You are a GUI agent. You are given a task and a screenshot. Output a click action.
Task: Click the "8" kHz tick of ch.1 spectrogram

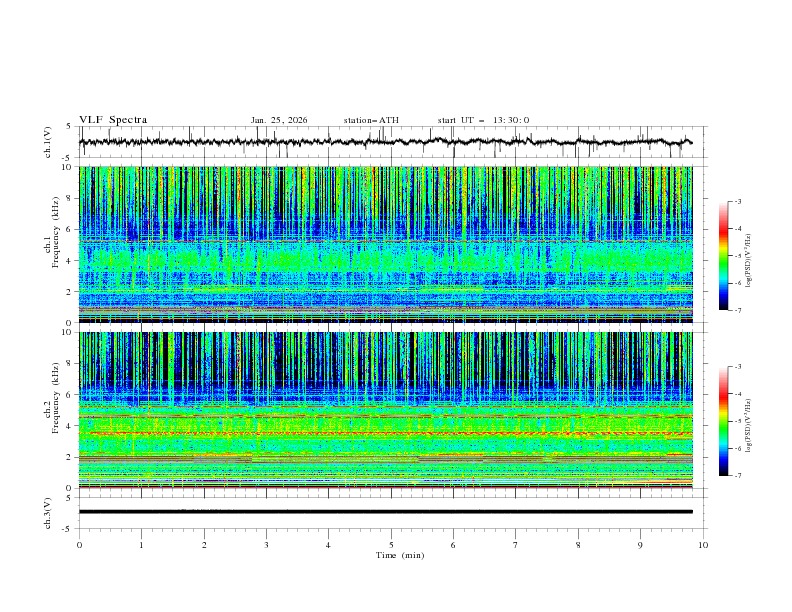point(71,198)
